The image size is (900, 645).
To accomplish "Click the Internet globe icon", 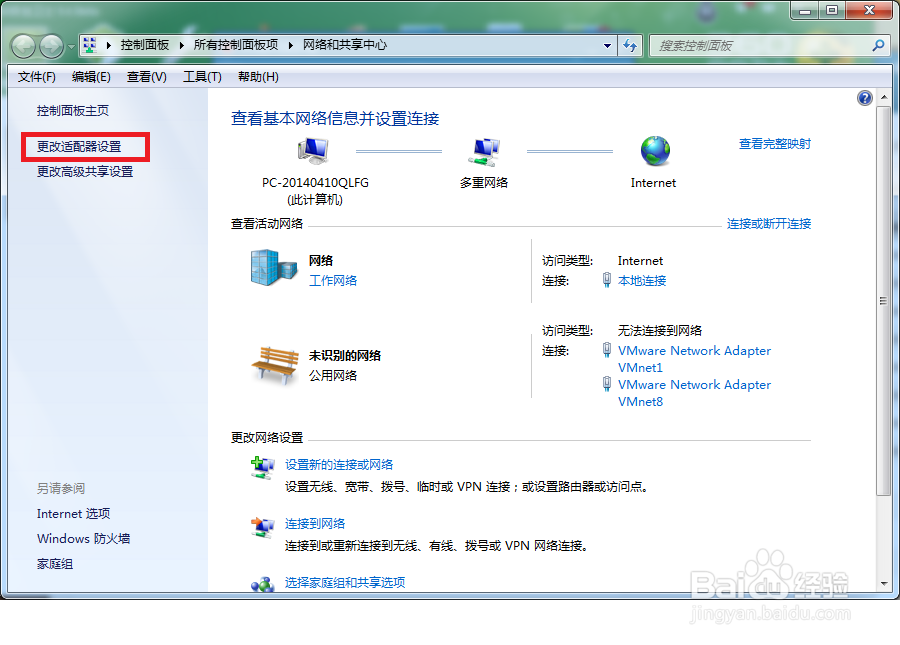I will (655, 148).
